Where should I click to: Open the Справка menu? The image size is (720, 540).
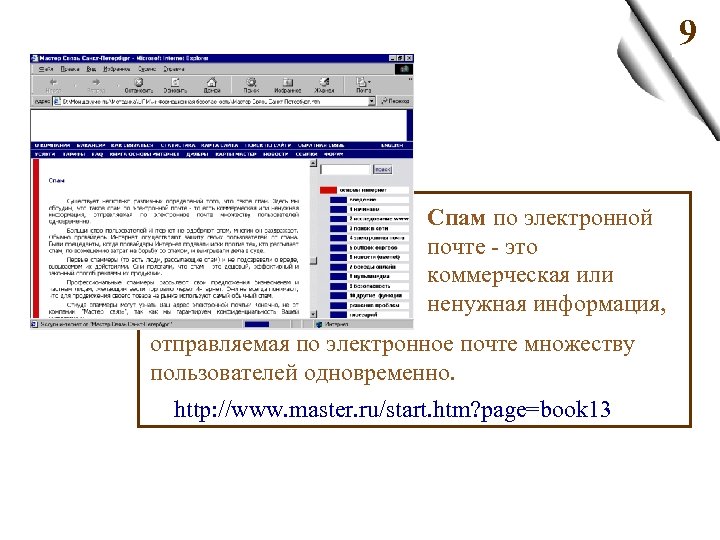pyautogui.click(x=174, y=69)
